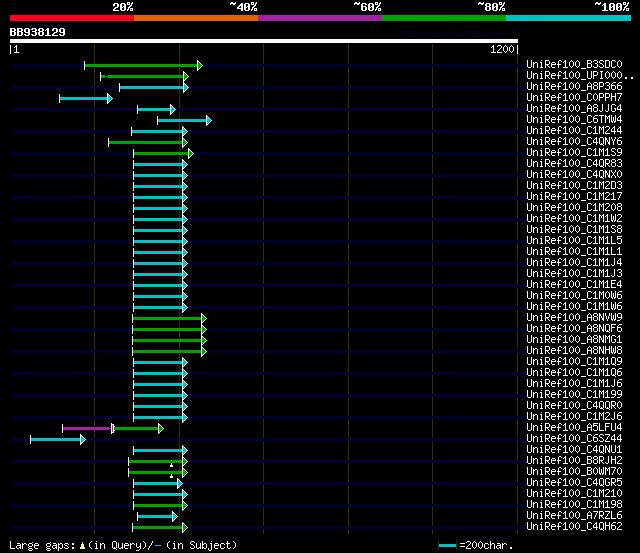The image size is (640, 553).
Task: Select the UniRef100_C6SZ44 label
Action: click(574, 439)
